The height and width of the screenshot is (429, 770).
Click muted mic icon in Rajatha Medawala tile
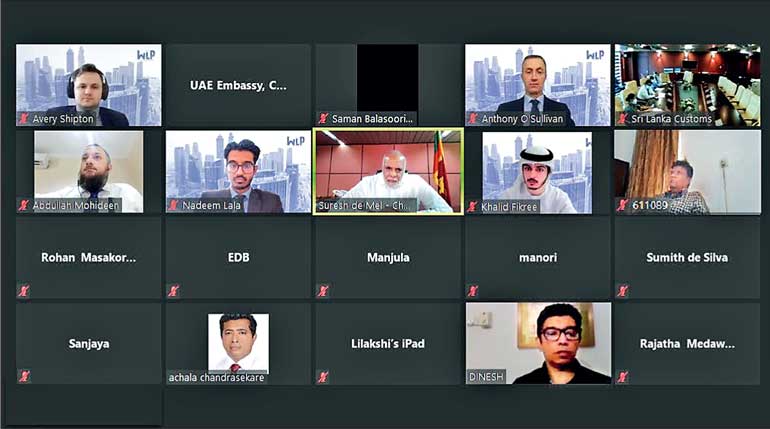click(623, 377)
